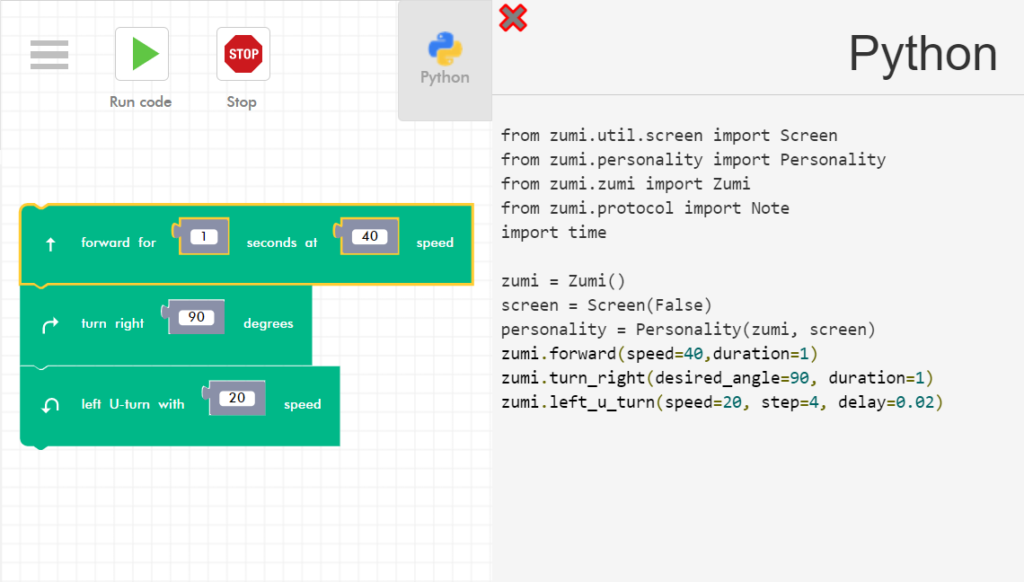
Task: Select the "left U-turn with" block text
Action: [x=132, y=405]
